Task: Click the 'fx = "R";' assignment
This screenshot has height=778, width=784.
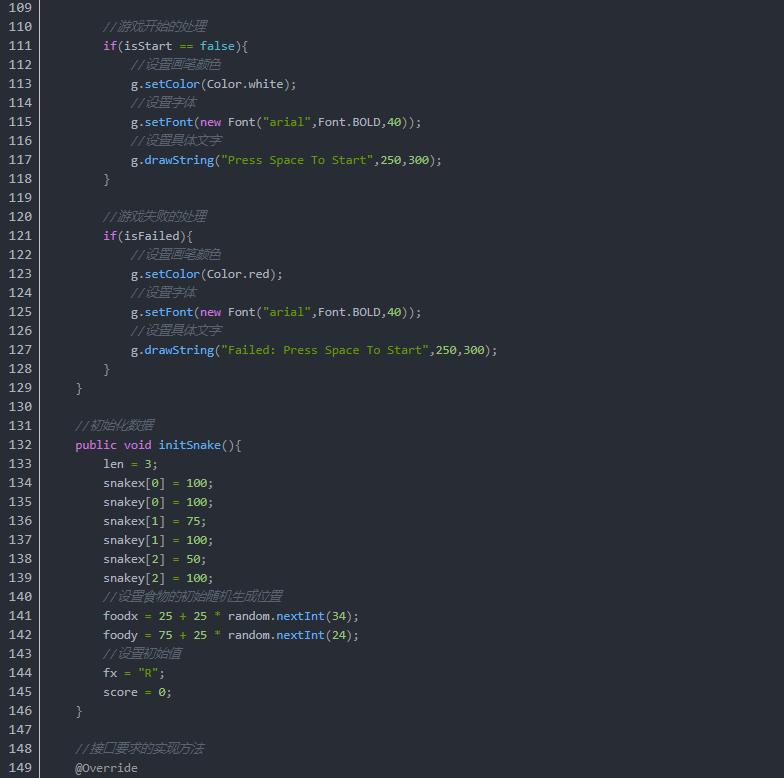Action: (x=134, y=673)
